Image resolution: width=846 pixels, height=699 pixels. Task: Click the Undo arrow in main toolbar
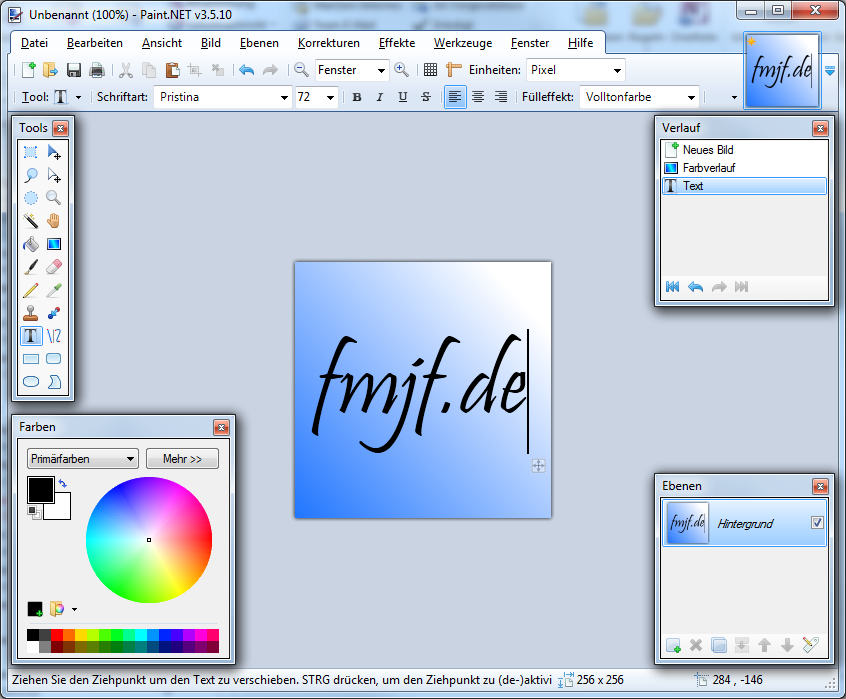coord(247,70)
